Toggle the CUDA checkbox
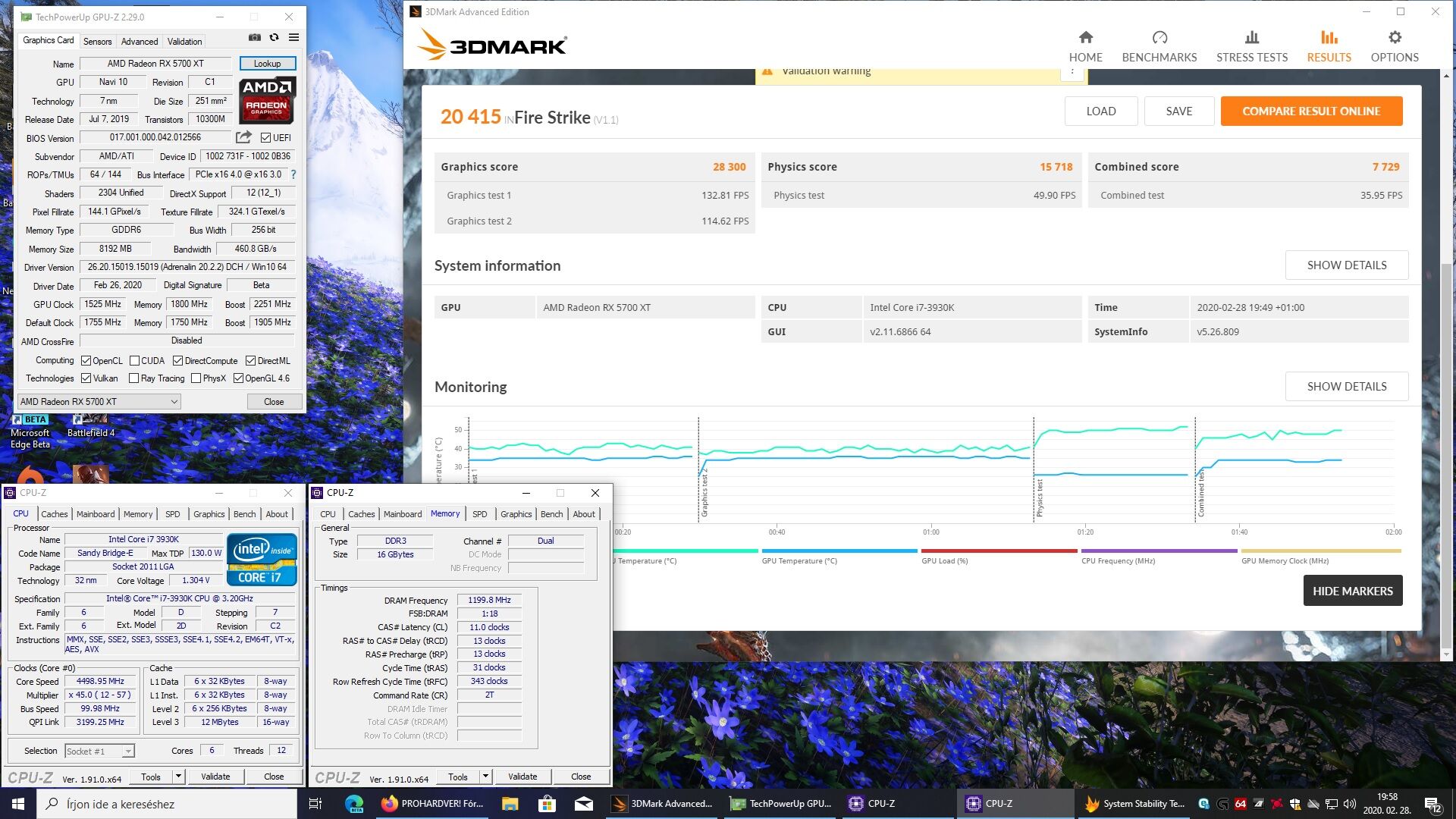1456x819 pixels. pyautogui.click(x=134, y=361)
